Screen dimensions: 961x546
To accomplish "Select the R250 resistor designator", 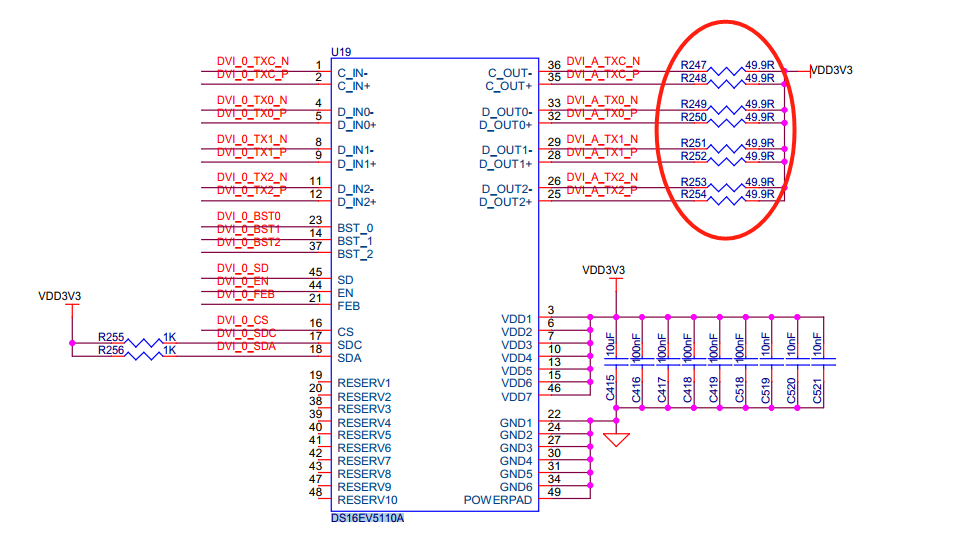I will pos(694,117).
